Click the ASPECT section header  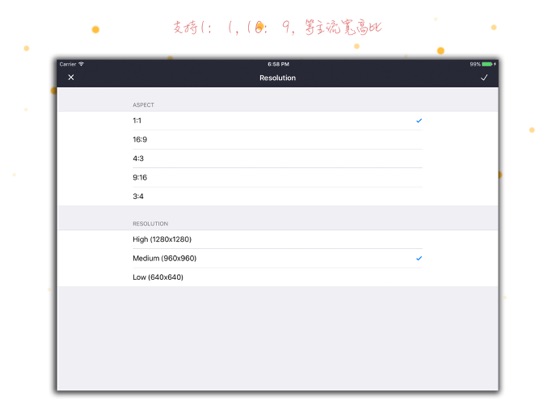pos(143,105)
